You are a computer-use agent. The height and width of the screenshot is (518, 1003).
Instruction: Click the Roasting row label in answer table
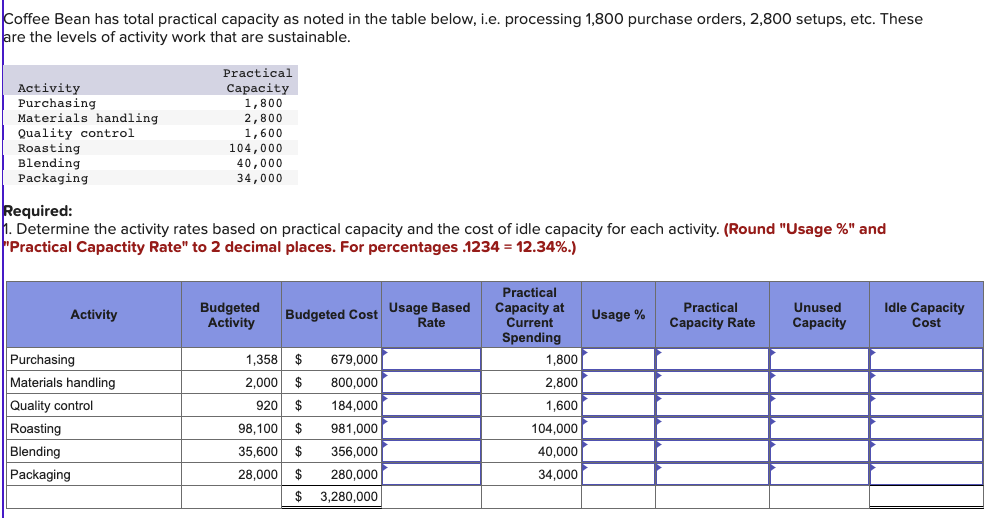pos(36,428)
